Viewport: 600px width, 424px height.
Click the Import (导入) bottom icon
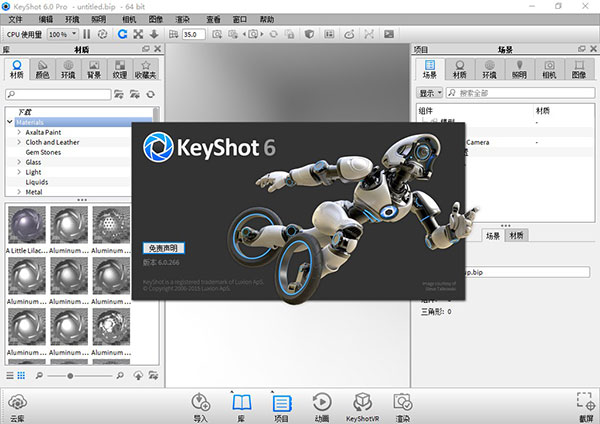201,408
